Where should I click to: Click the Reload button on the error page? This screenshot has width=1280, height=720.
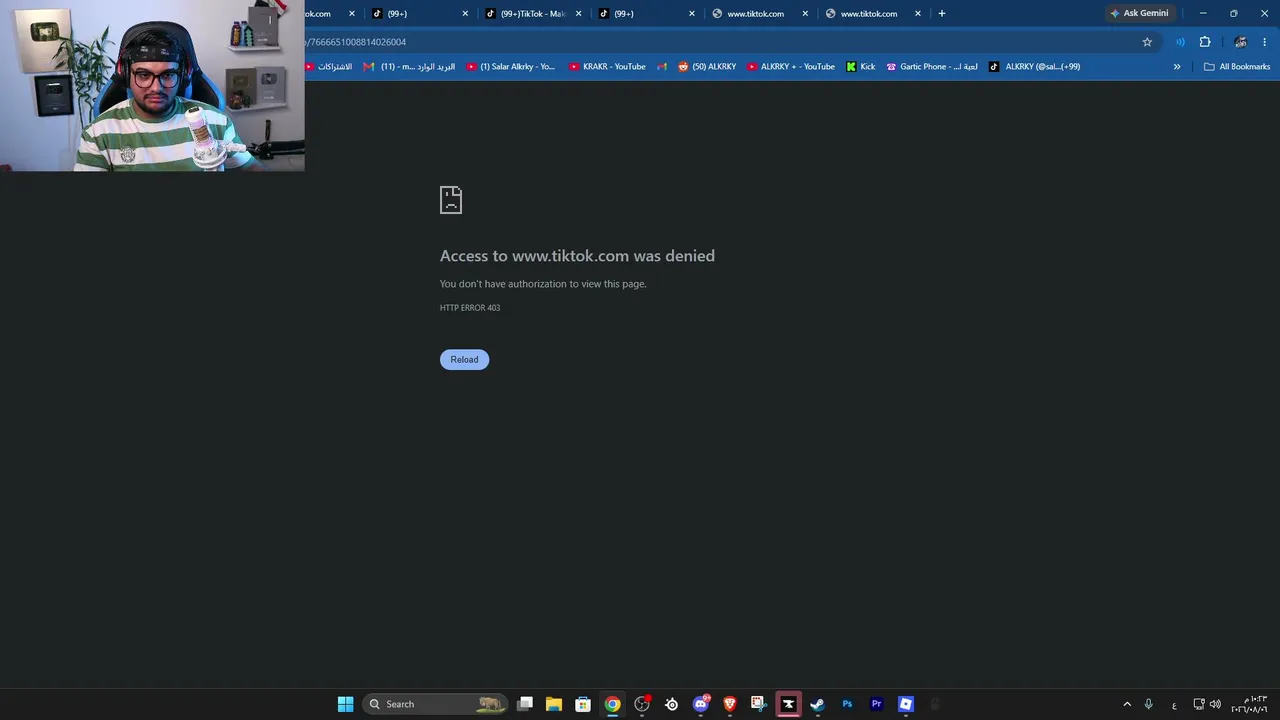[x=464, y=359]
